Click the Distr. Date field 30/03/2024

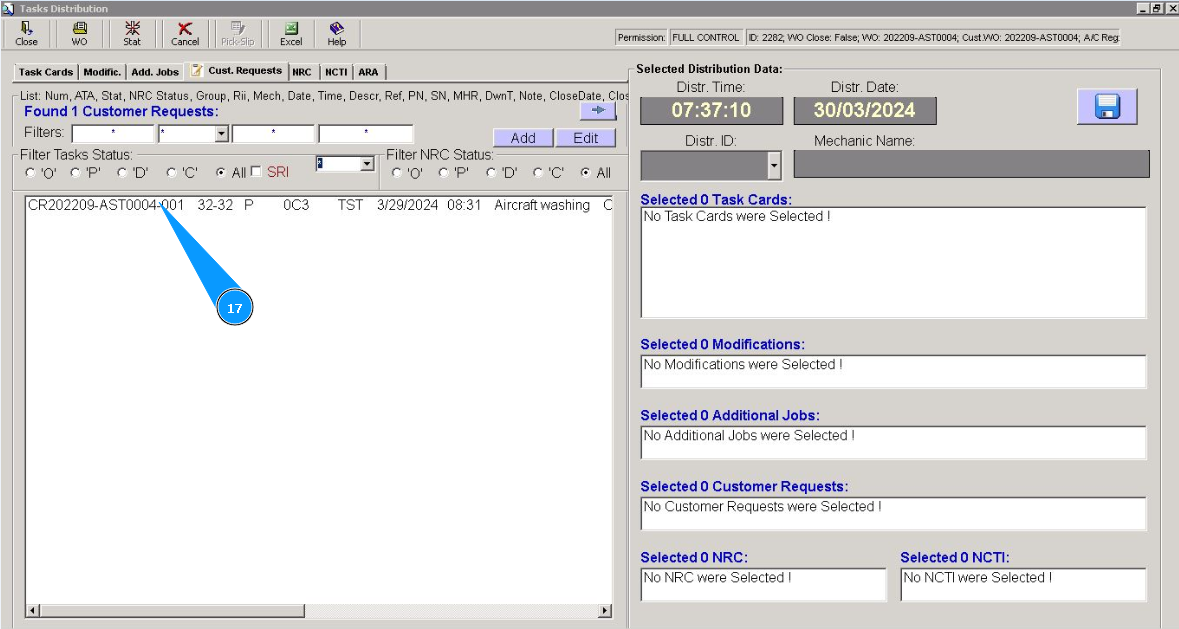click(865, 110)
